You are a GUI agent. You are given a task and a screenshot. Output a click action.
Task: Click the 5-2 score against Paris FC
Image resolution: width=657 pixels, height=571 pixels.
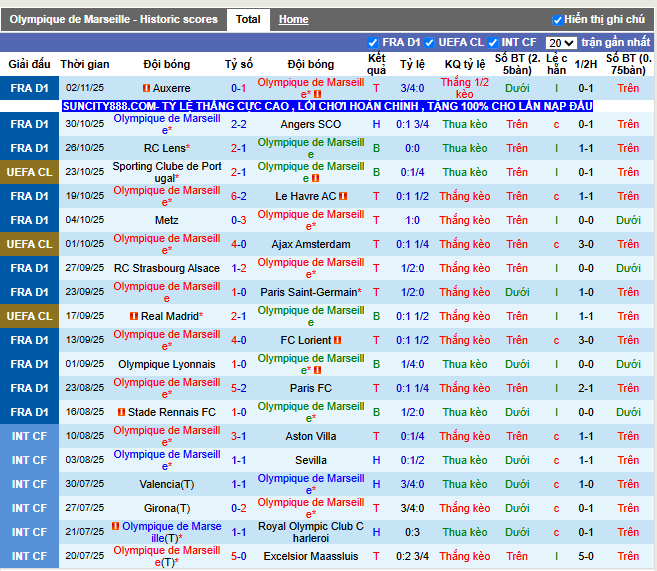(x=238, y=388)
